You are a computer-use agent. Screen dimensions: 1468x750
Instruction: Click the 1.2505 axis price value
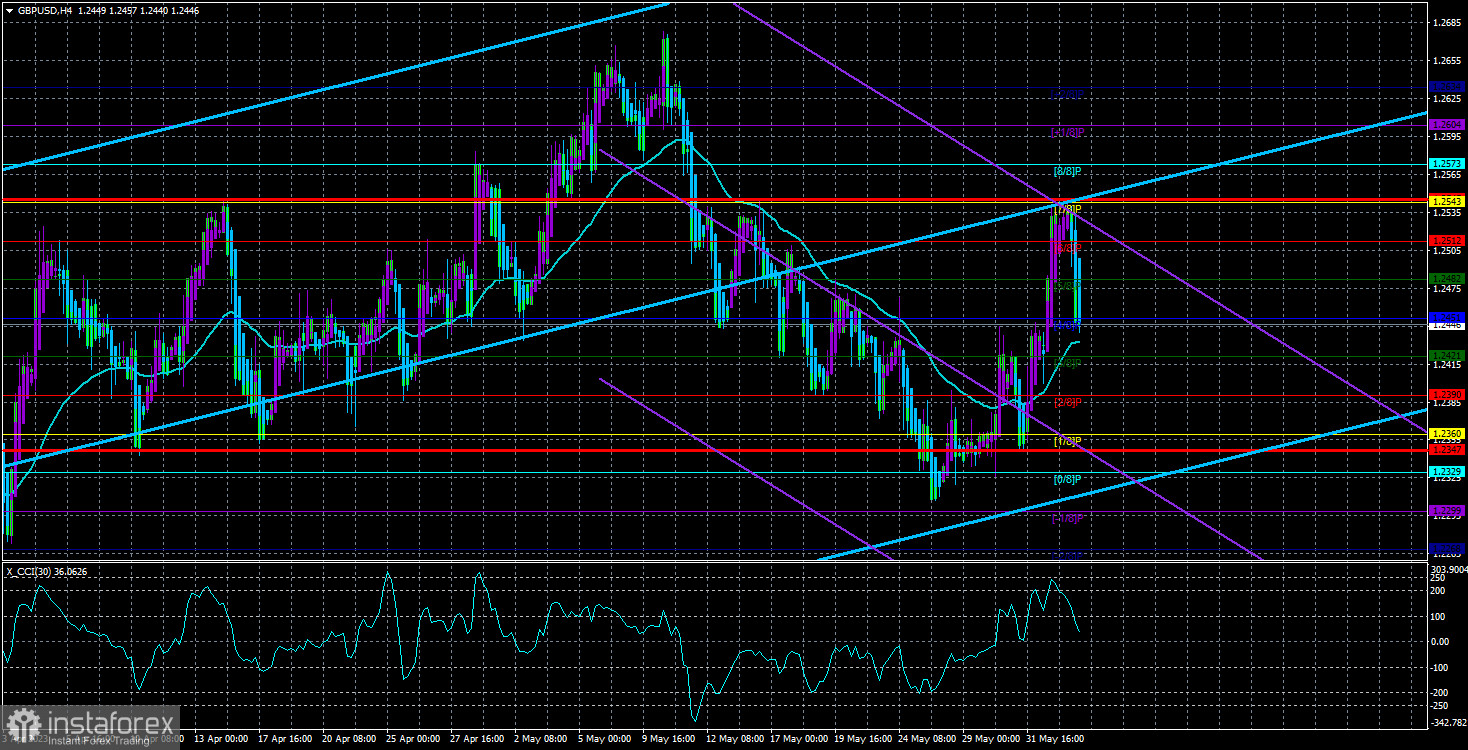point(1447,252)
